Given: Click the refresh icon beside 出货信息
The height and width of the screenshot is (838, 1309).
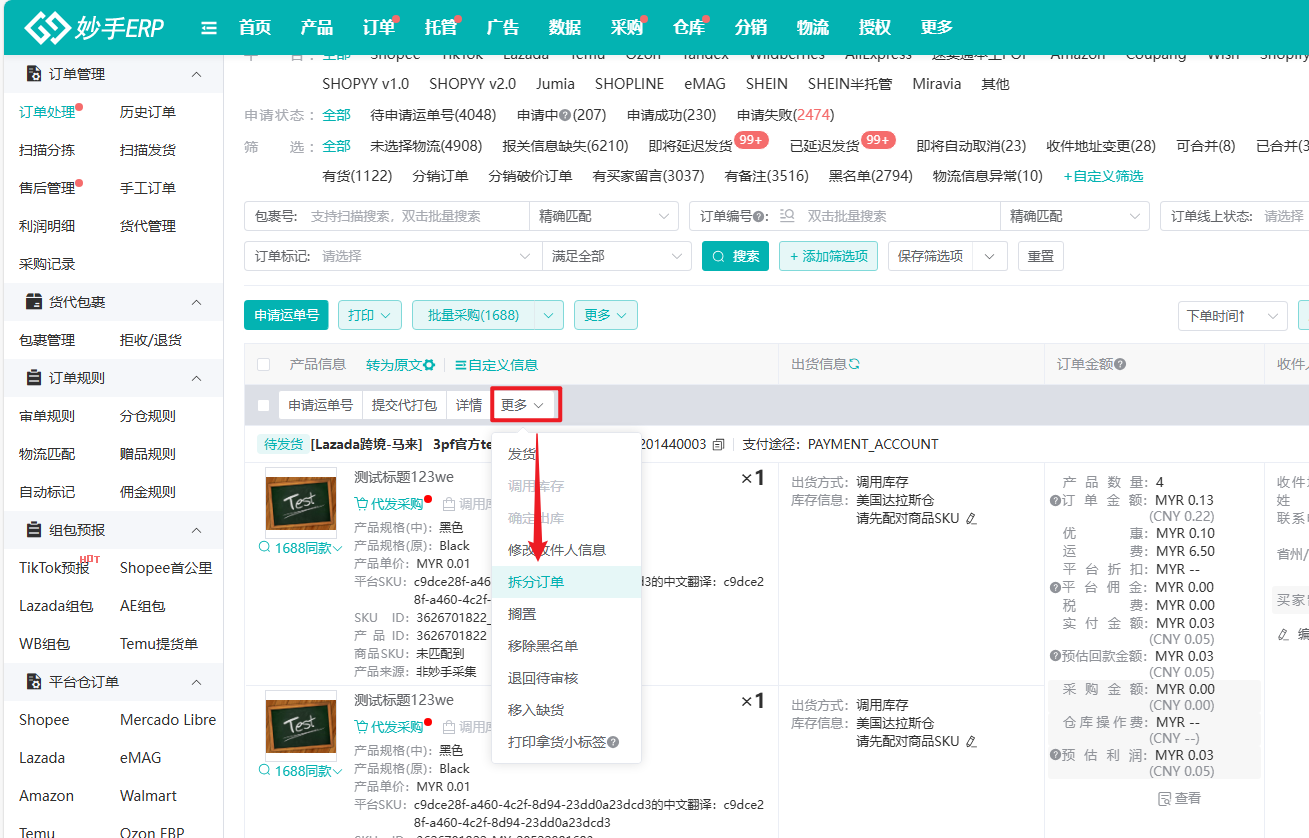Looking at the screenshot, I should (854, 364).
